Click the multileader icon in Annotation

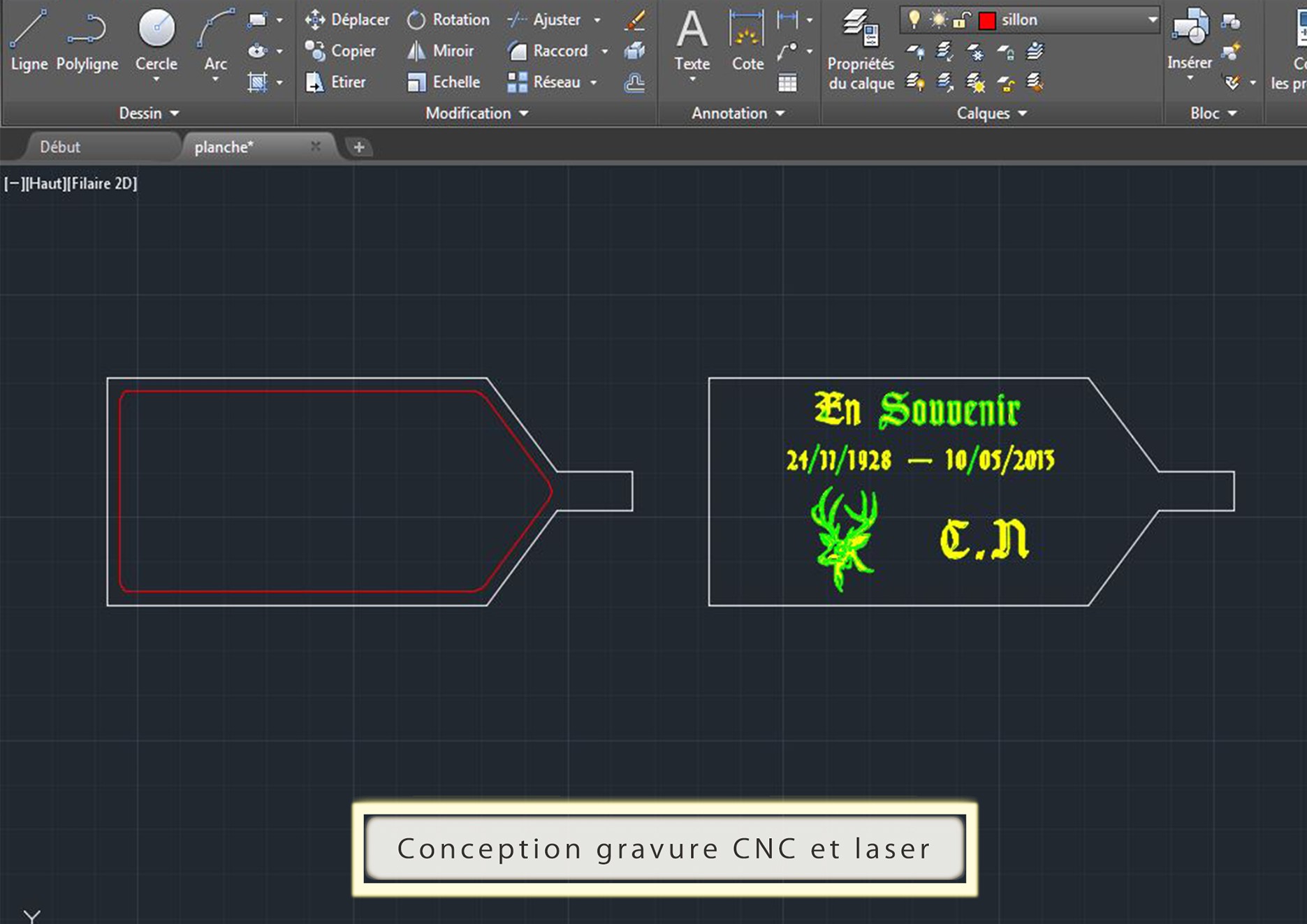[787, 51]
